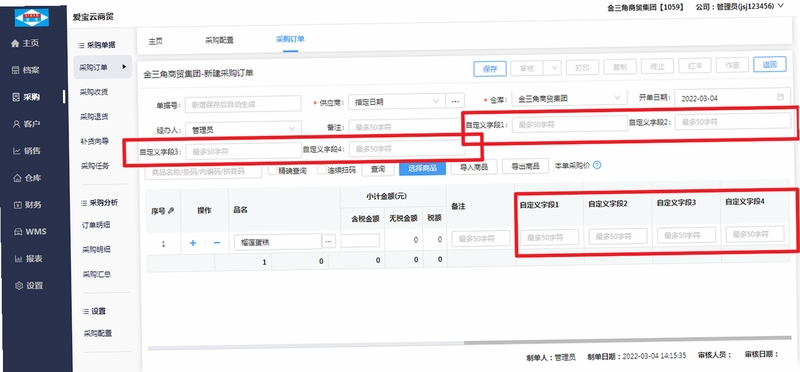Click the 导出商品 button

tap(526, 166)
